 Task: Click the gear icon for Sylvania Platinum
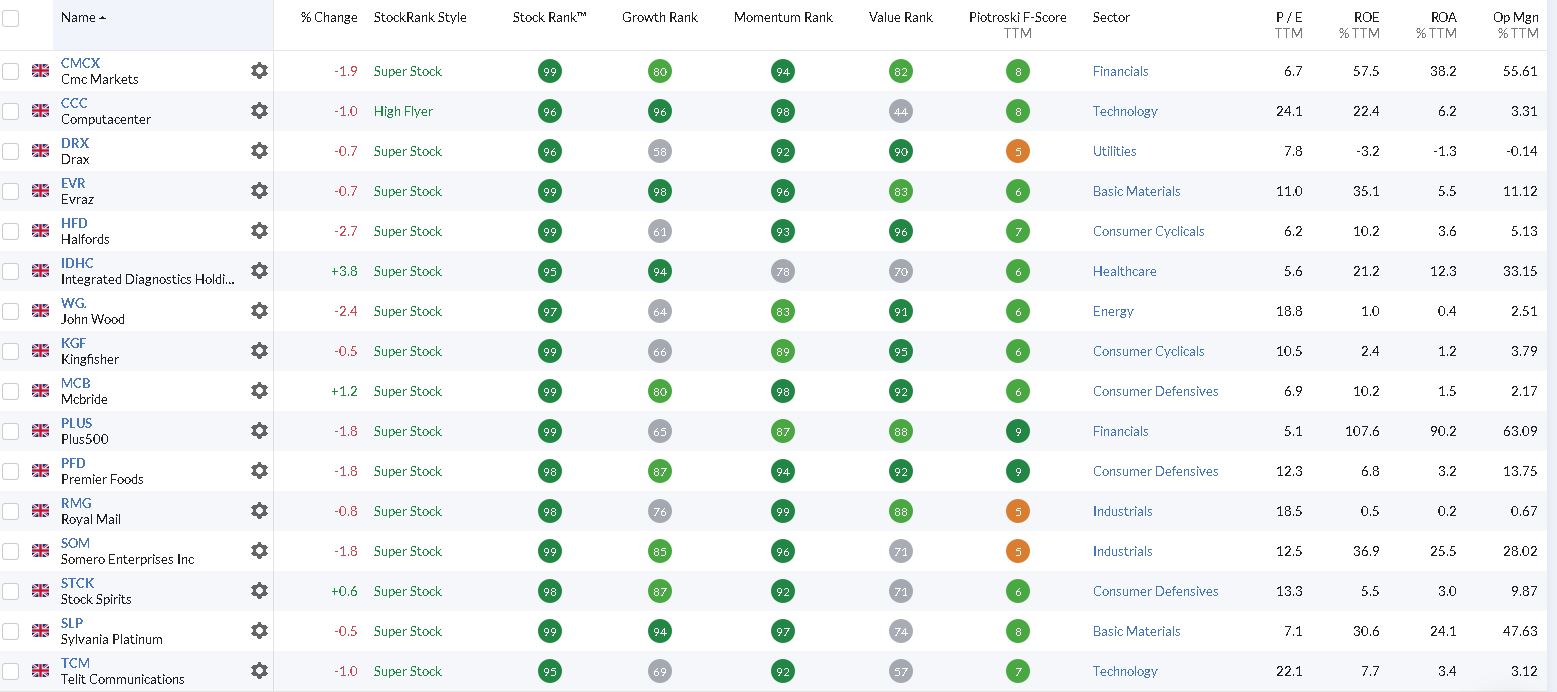[259, 631]
